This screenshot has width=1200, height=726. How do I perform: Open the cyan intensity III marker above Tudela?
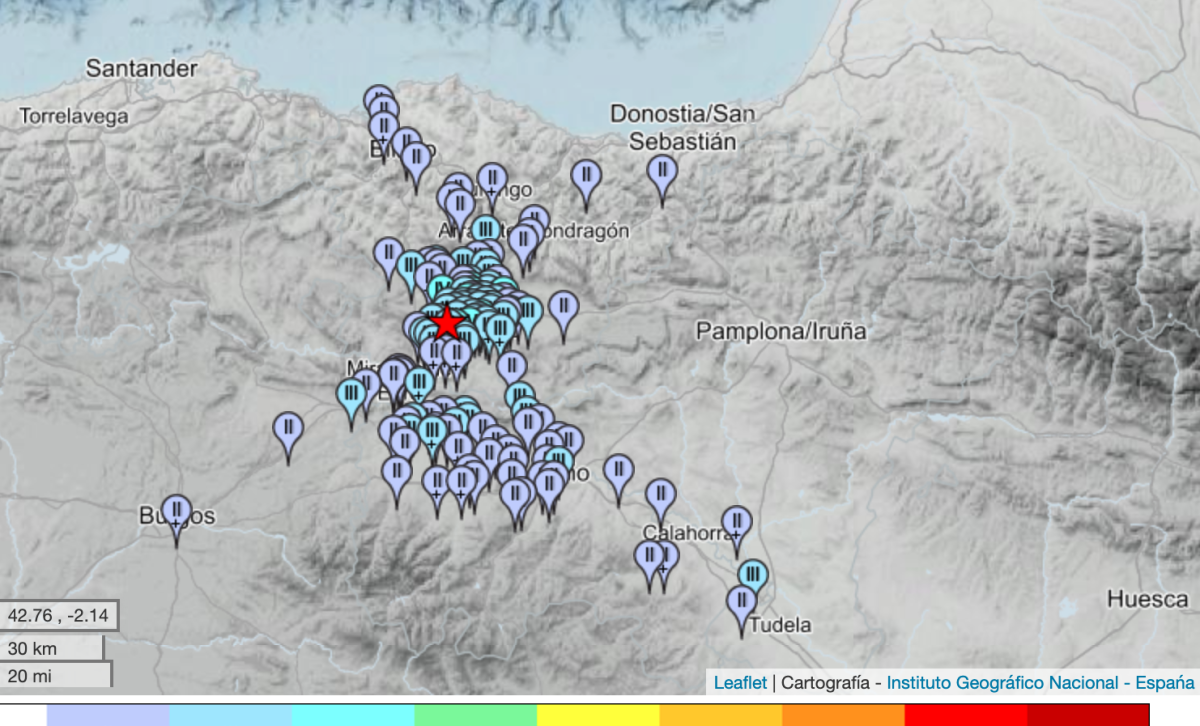(753, 576)
